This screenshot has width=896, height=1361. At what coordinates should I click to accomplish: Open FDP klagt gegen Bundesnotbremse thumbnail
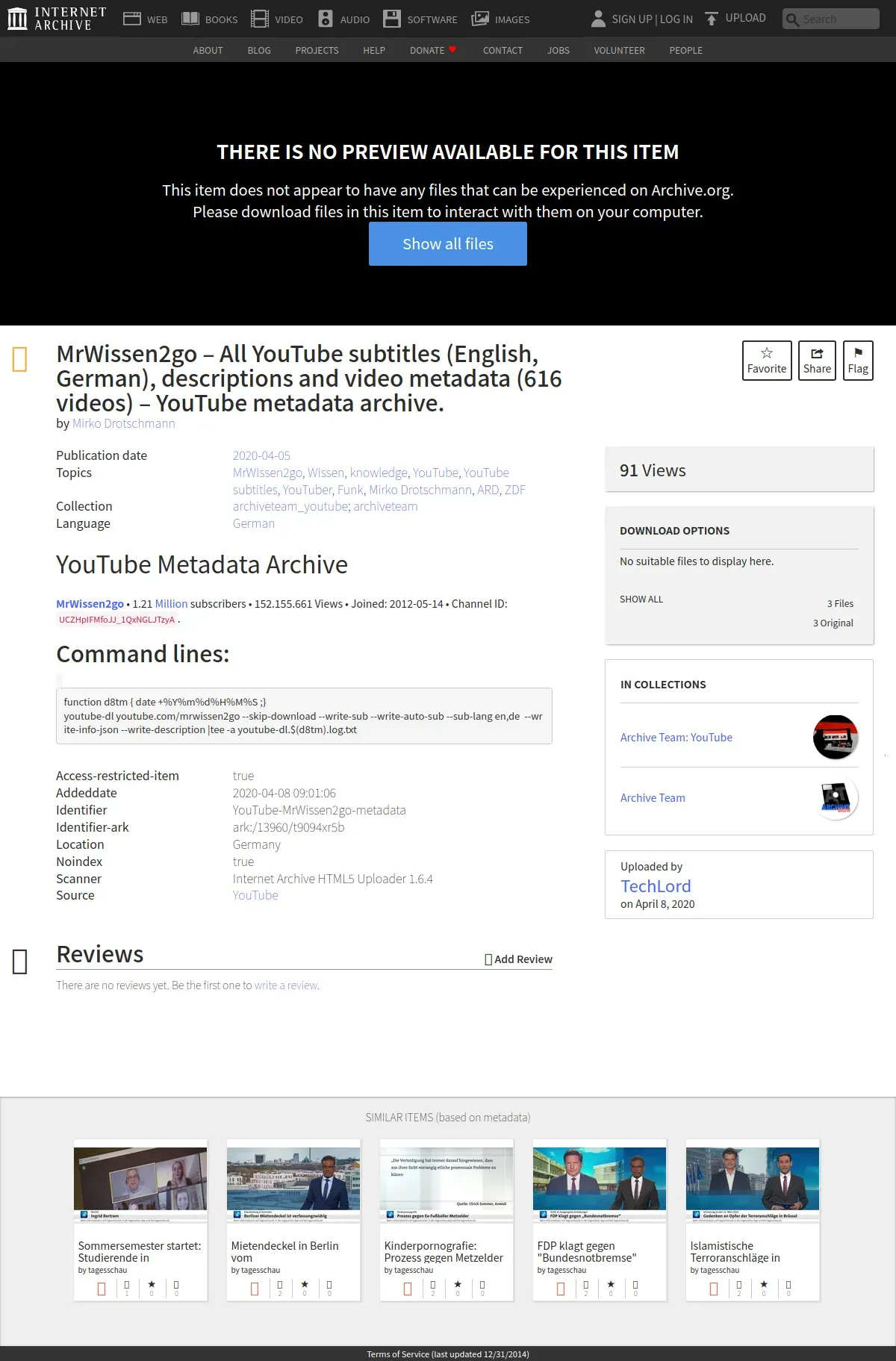600,1185
